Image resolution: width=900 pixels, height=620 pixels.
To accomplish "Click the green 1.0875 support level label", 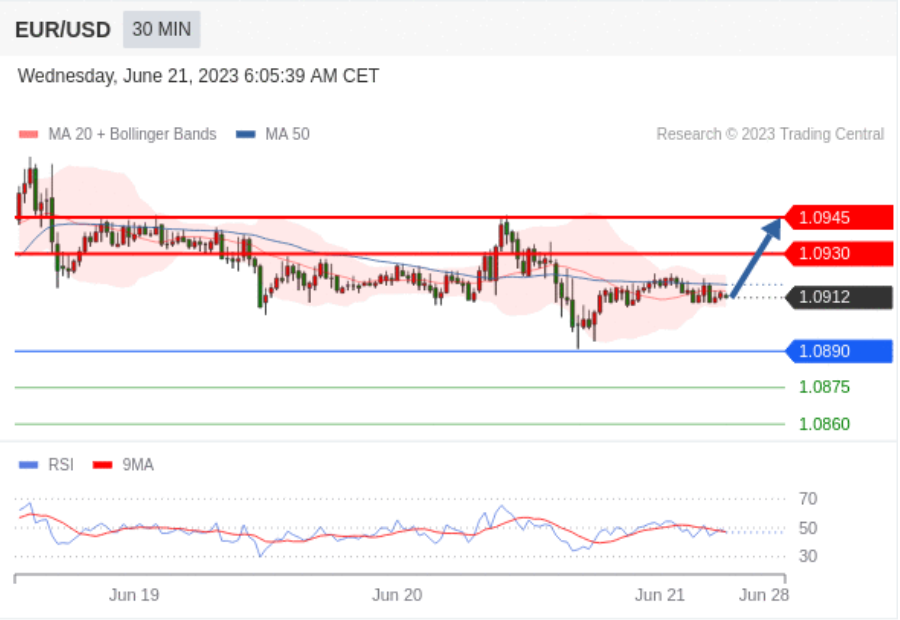I will [824, 387].
